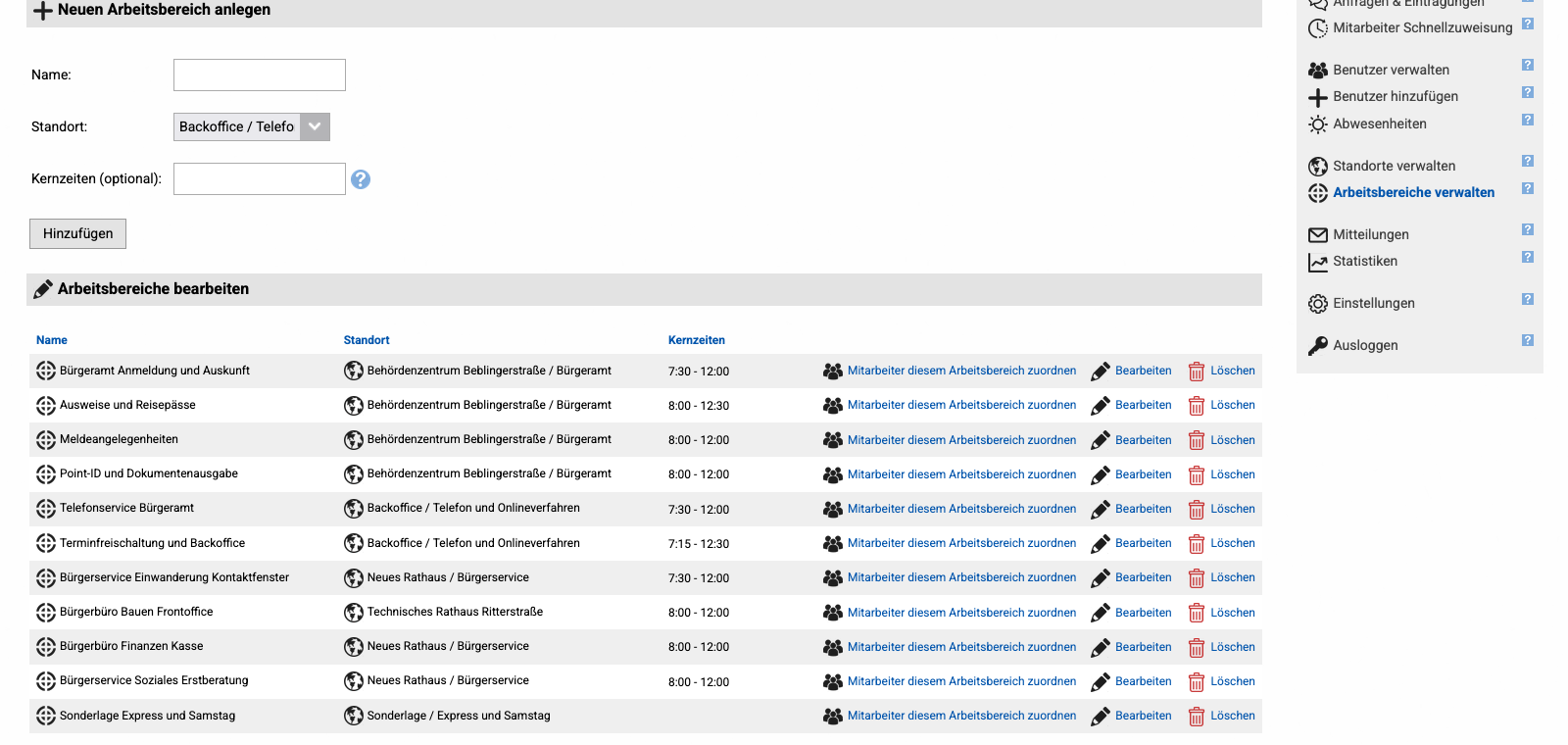Click the people icon for Terminfreischaltung und Backoffice
The height and width of the screenshot is (745, 1568).
[x=833, y=544]
